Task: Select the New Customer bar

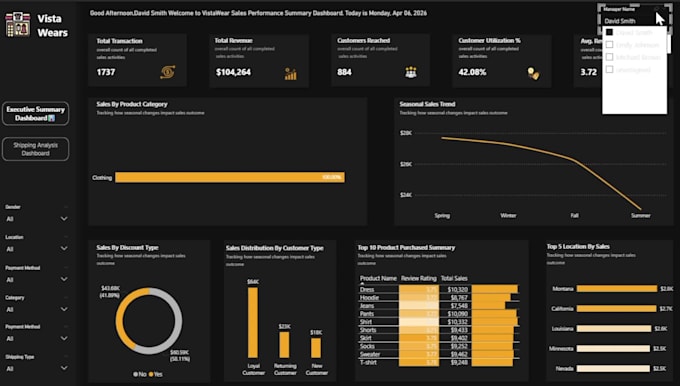Action: point(316,348)
